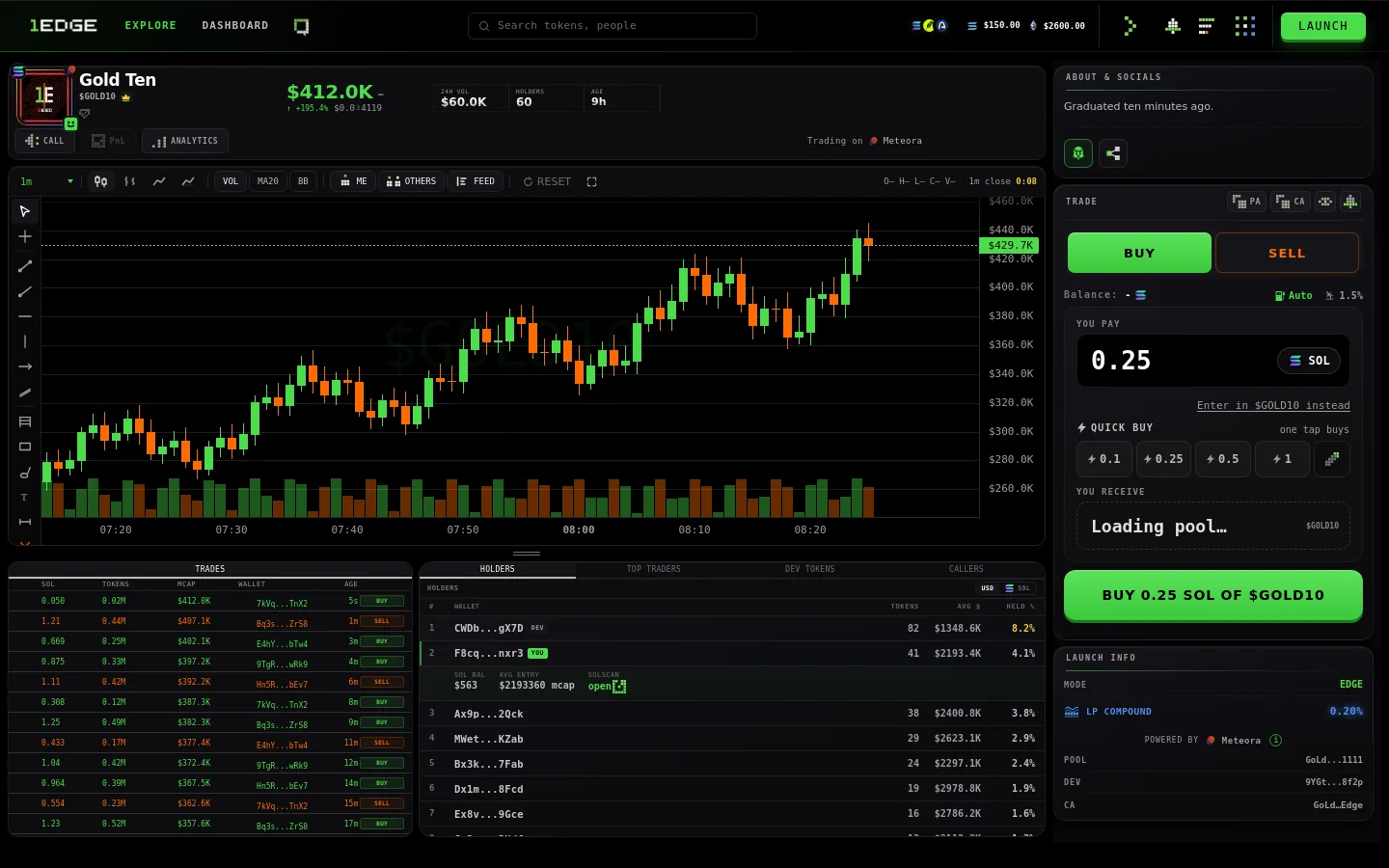Open fullscreen chart view
1389x868 pixels.
(592, 181)
